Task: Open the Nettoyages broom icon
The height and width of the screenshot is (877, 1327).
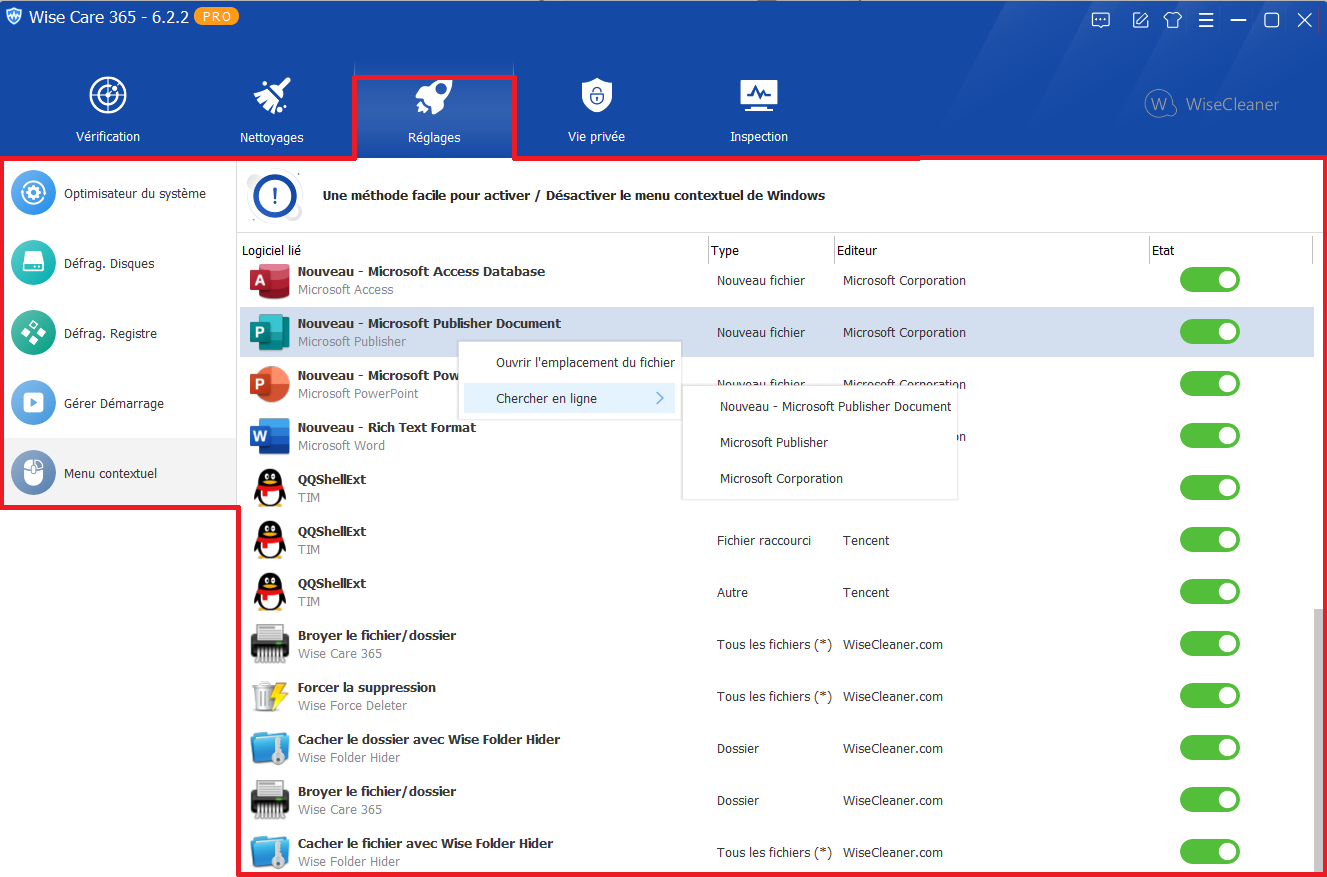Action: coord(272,96)
